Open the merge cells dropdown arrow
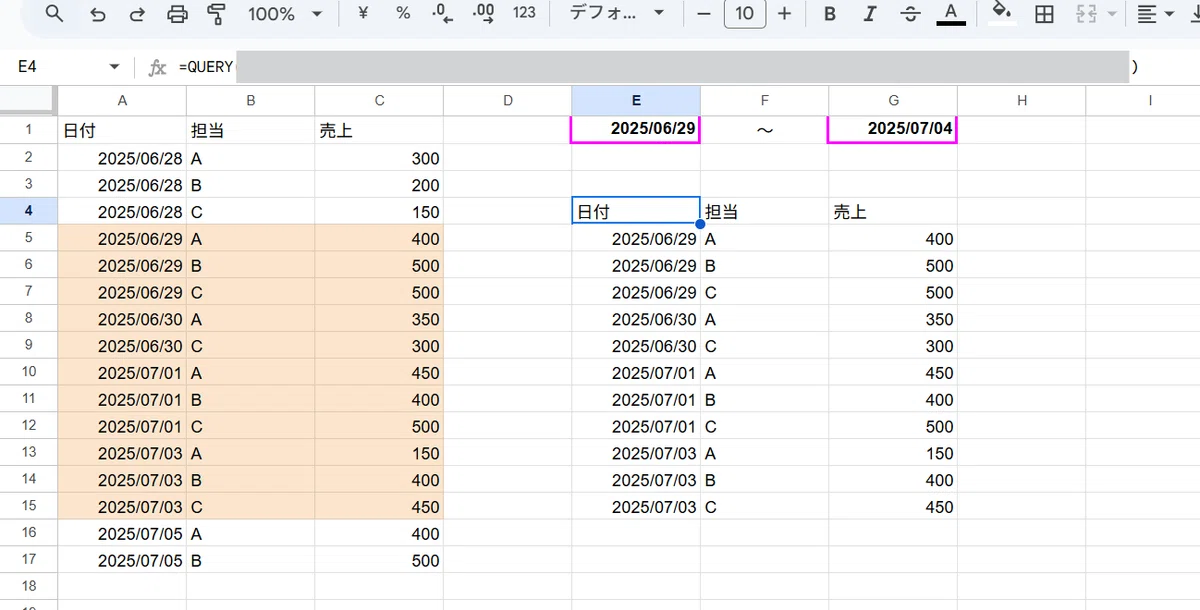 tap(1112, 14)
